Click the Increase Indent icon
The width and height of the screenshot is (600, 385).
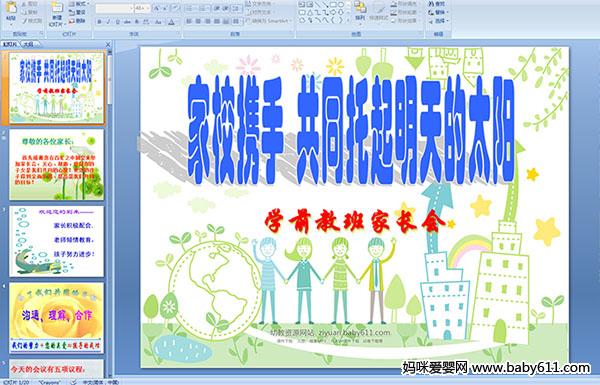[226, 8]
